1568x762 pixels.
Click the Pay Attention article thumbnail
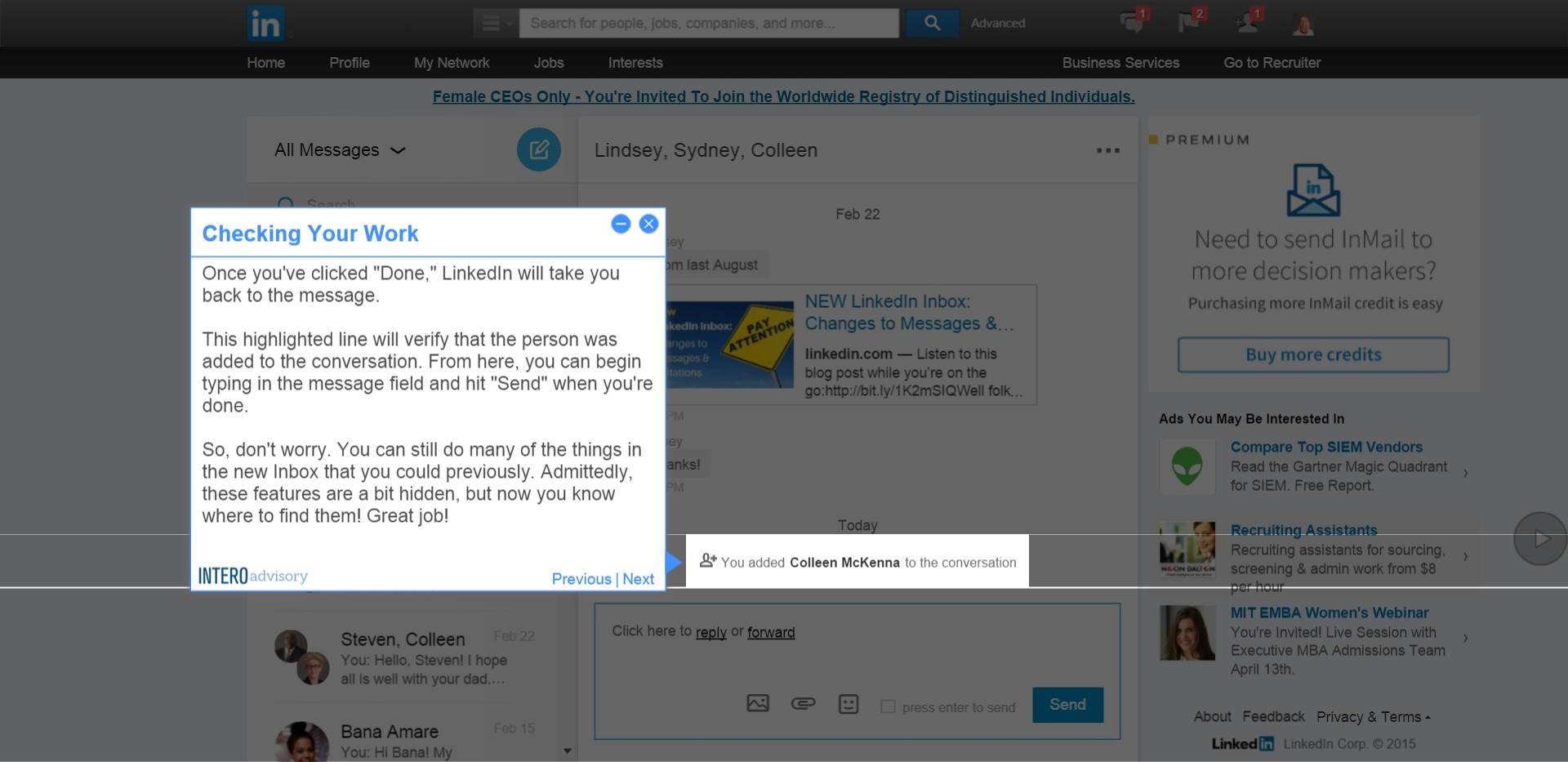(x=729, y=344)
